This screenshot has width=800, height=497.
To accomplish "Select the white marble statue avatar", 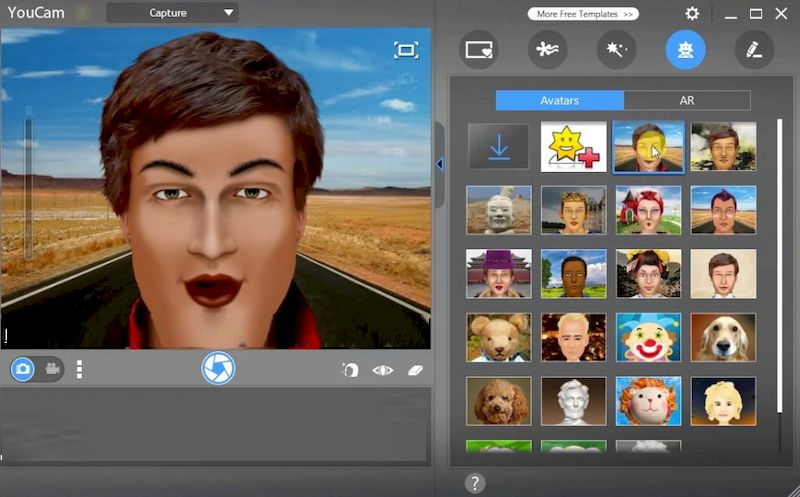I will (573, 402).
